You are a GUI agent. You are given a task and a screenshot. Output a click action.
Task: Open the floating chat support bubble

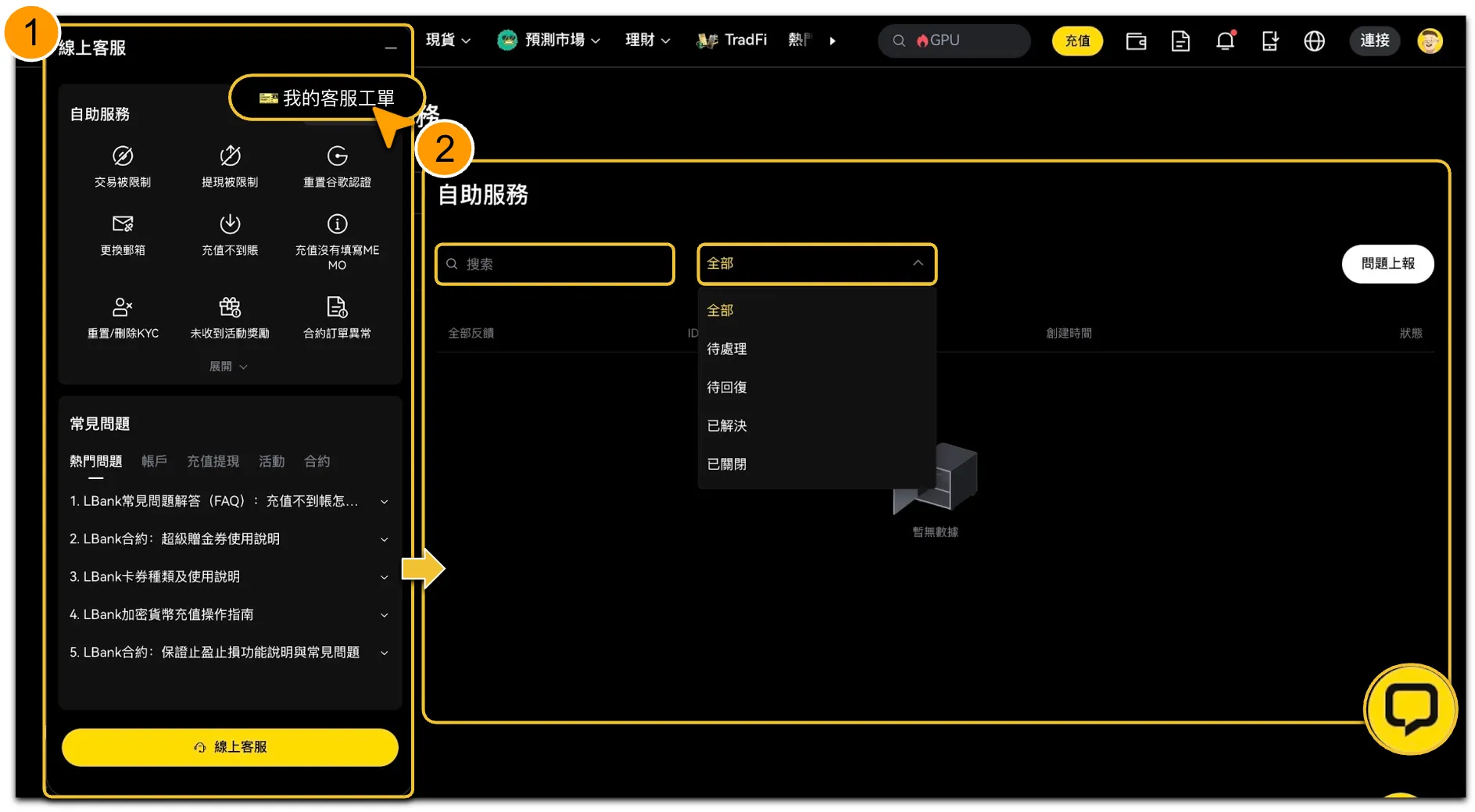[x=1411, y=709]
